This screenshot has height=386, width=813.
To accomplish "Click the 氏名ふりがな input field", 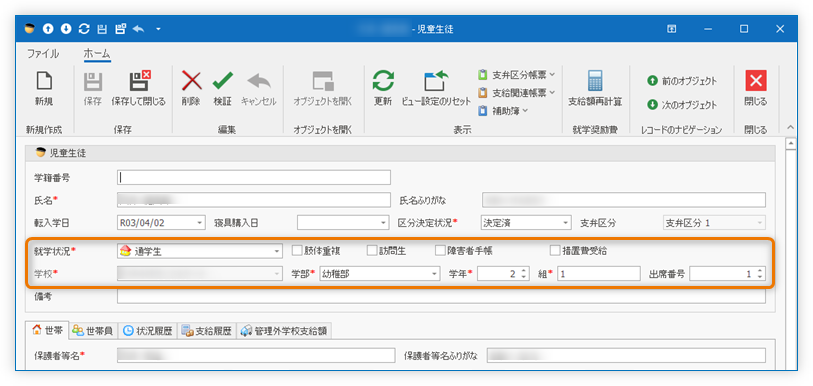I will [624, 200].
